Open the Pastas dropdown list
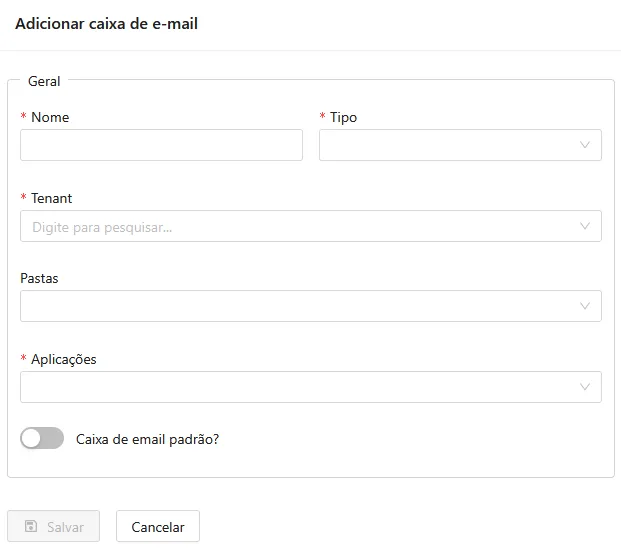 (x=311, y=306)
